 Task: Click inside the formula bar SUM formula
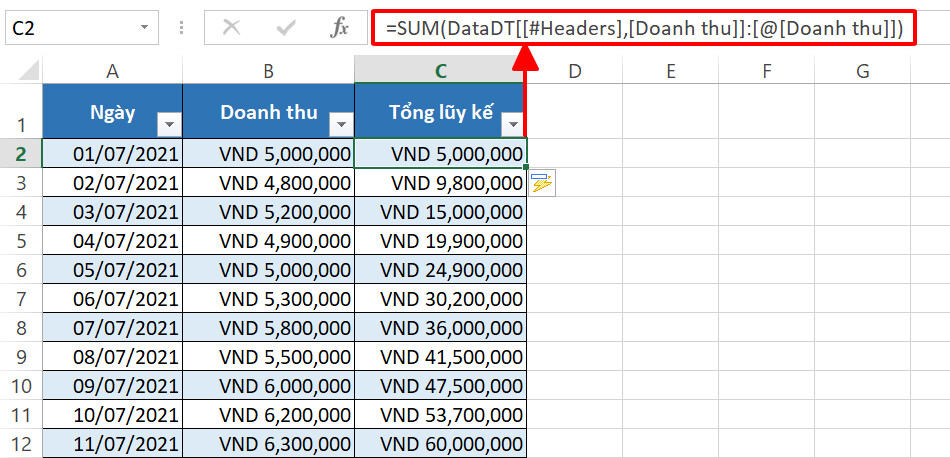coord(643,27)
